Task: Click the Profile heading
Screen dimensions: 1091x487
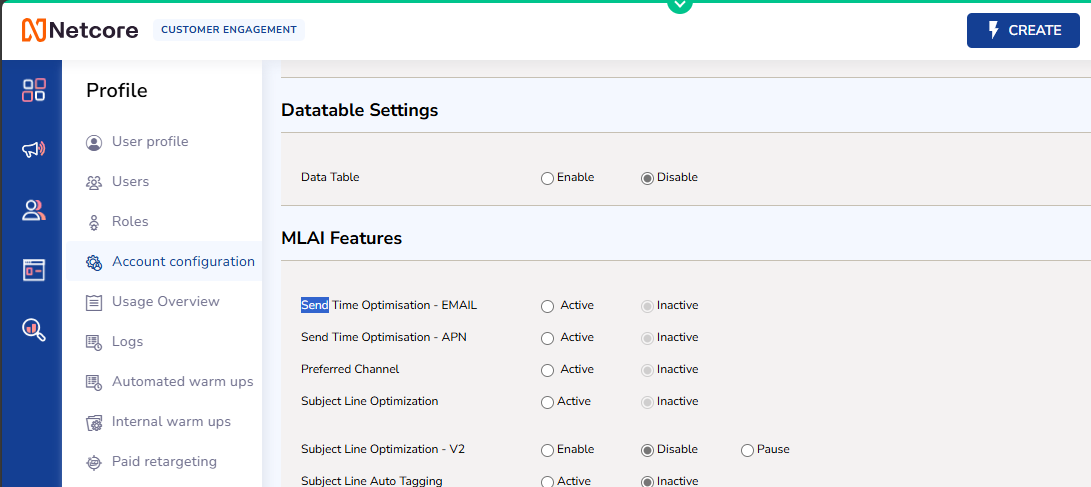Action: pos(117,91)
